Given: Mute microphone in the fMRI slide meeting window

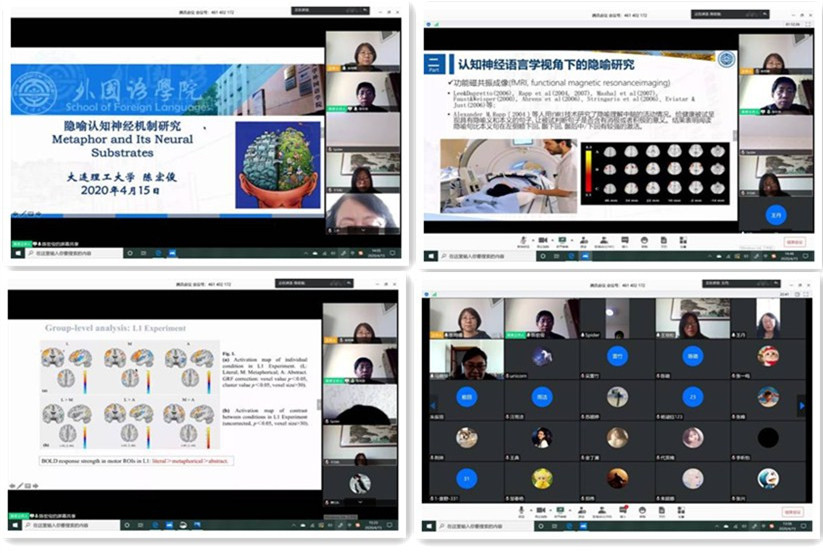Looking at the screenshot, I should pyautogui.click(x=522, y=240).
